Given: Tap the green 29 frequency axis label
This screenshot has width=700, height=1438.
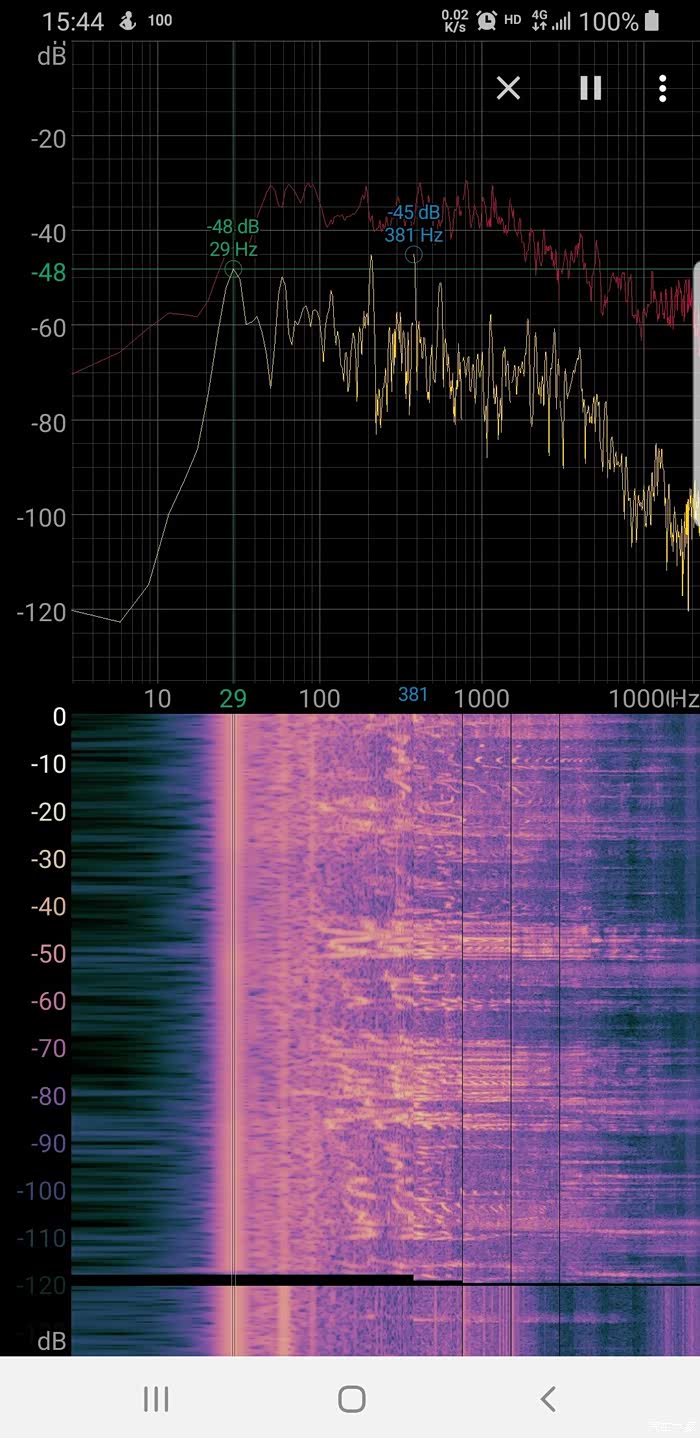Looking at the screenshot, I should pyautogui.click(x=233, y=698).
